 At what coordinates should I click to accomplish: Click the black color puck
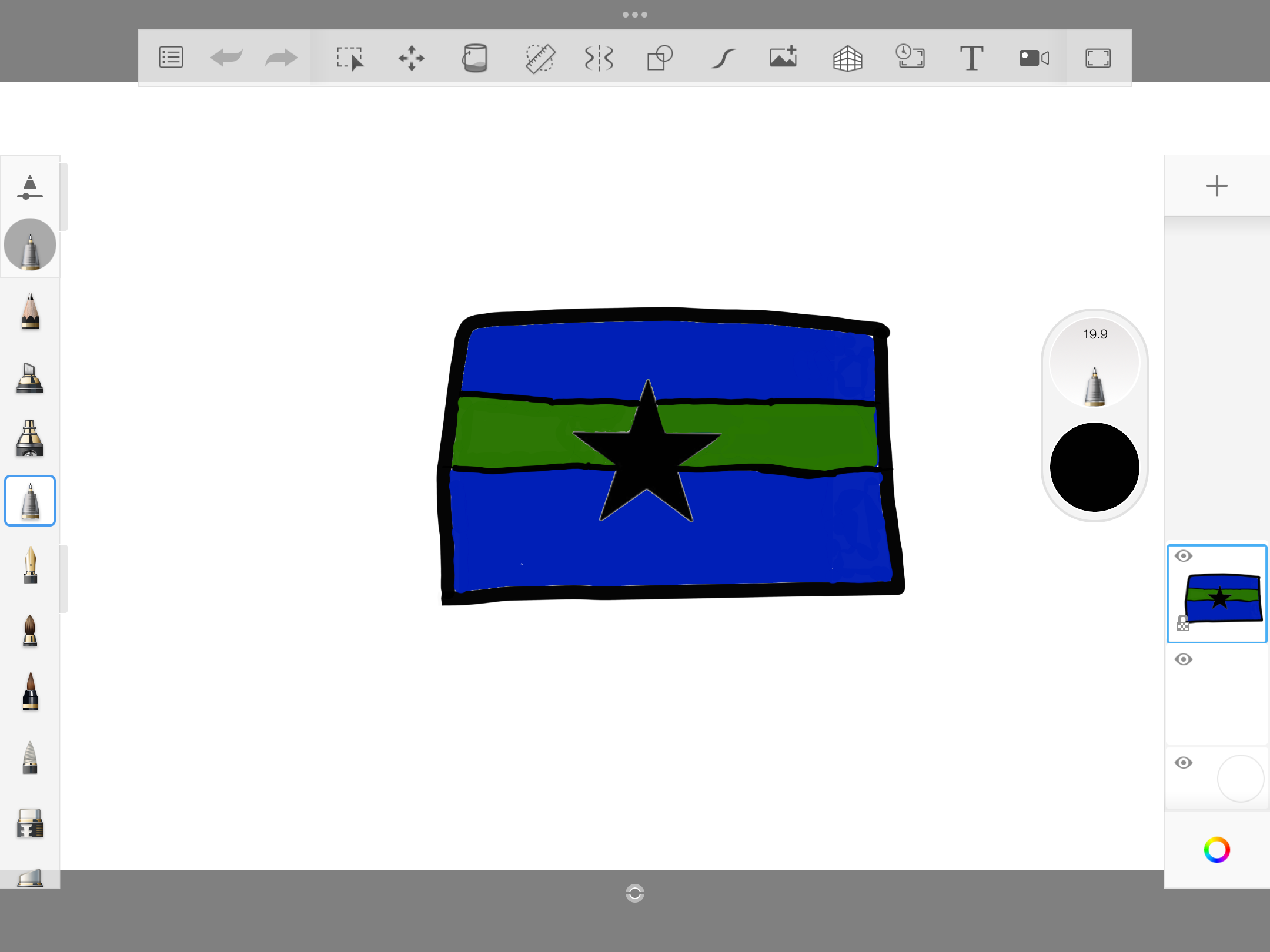[x=1094, y=467]
